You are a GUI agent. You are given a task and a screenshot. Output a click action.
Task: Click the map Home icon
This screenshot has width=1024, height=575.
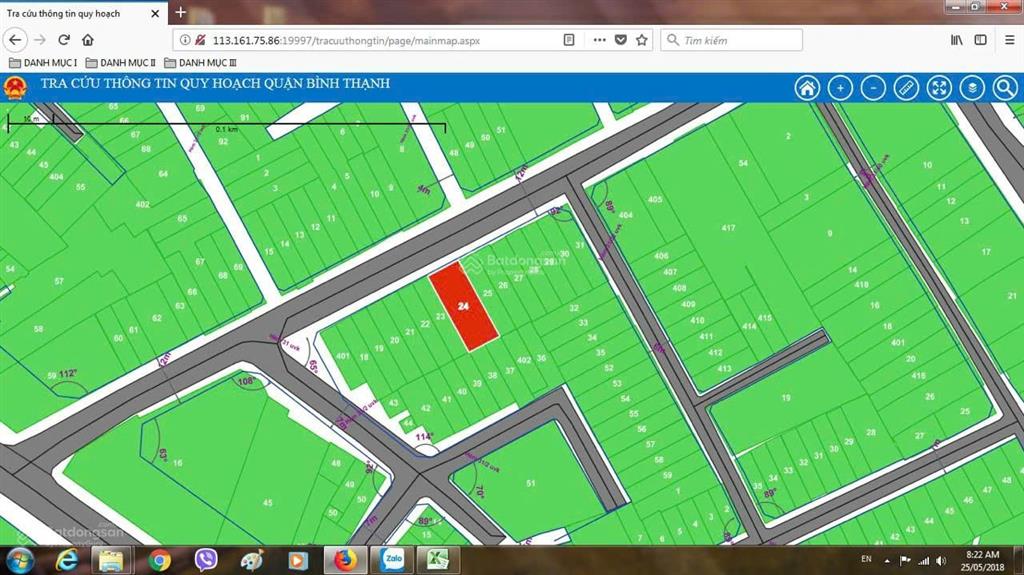pos(807,88)
